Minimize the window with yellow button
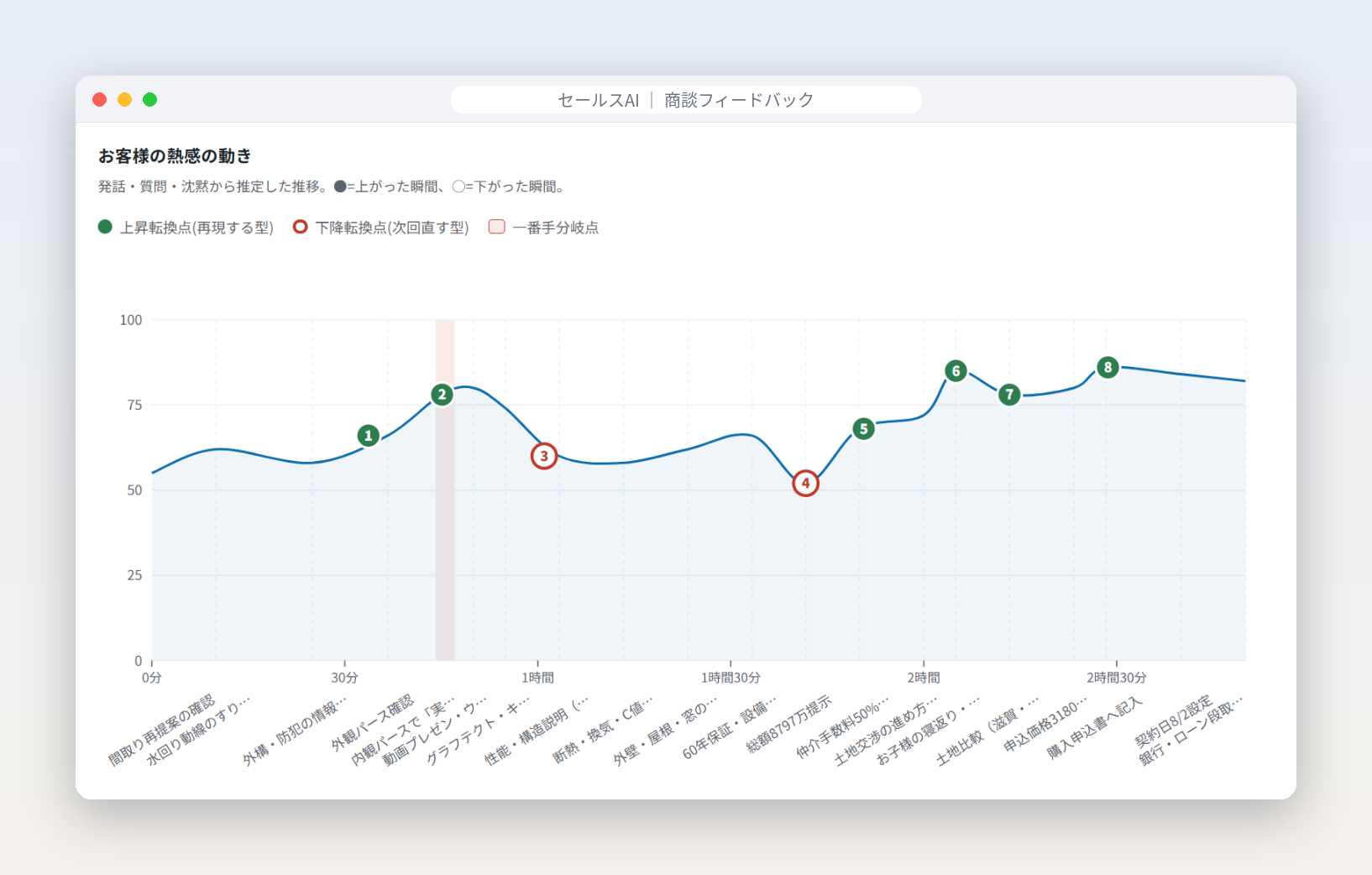The width and height of the screenshot is (1372, 875). (x=125, y=100)
